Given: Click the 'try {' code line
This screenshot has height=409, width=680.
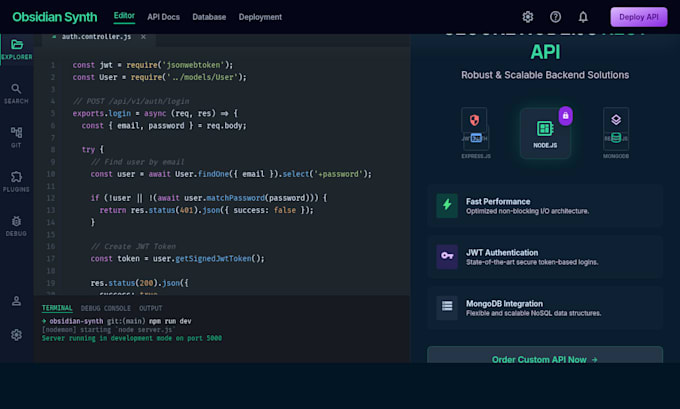Looking at the screenshot, I should (93, 150).
